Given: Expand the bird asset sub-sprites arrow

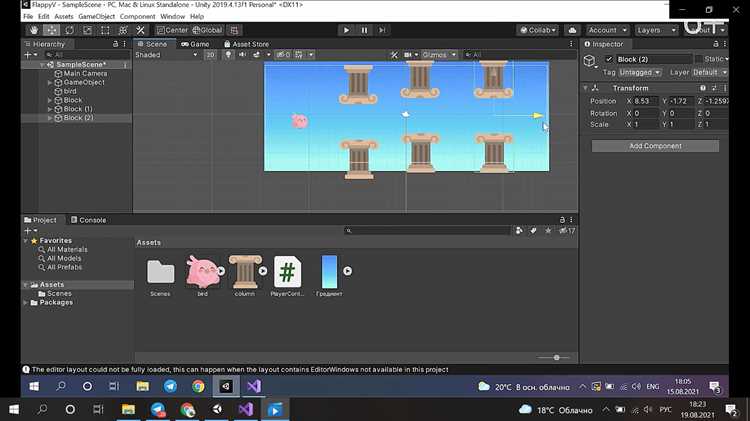Looking at the screenshot, I should 221,271.
